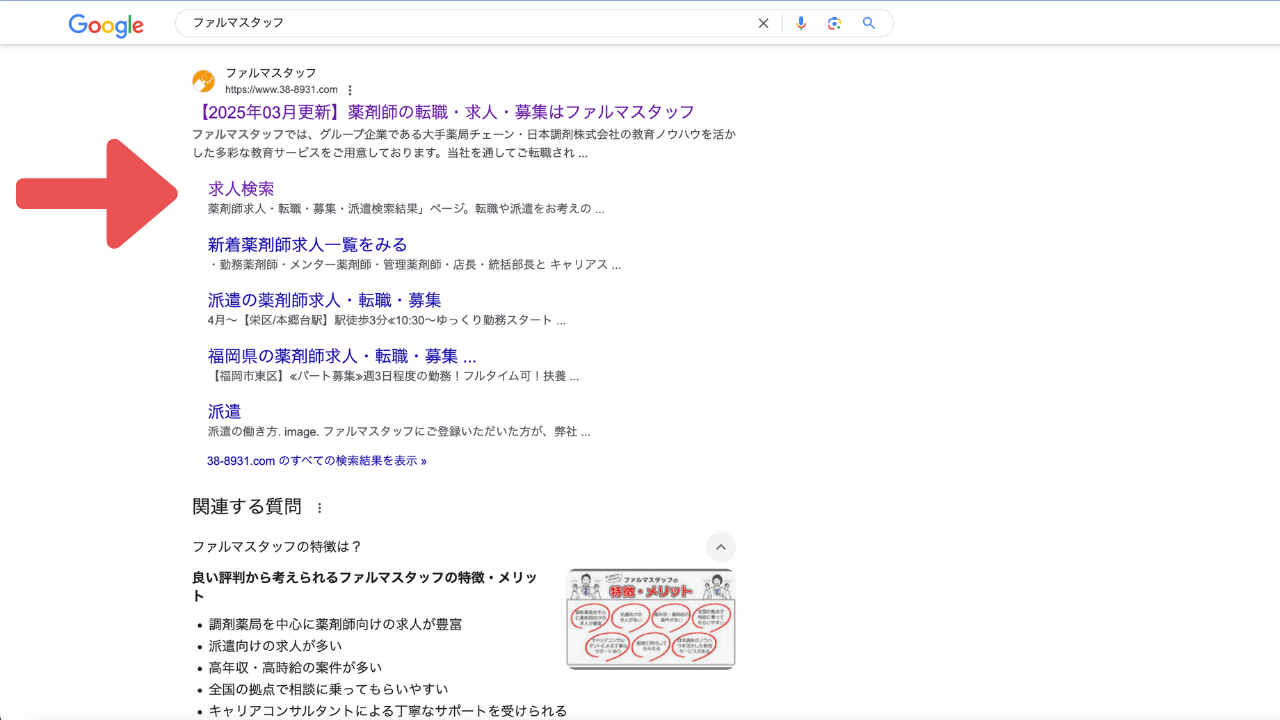Image resolution: width=1280 pixels, height=720 pixels.
Task: Click snippet 4月〜【栄区/本郷台駅】
Action: [387, 321]
